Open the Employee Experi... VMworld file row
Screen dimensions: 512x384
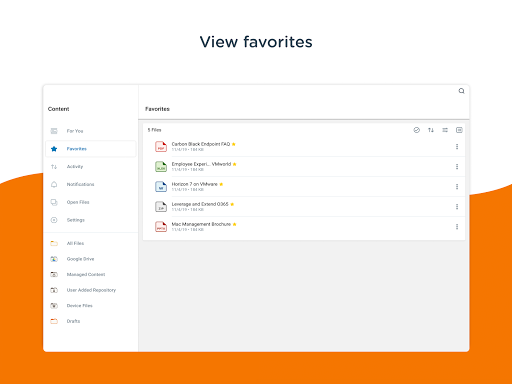tap(304, 166)
